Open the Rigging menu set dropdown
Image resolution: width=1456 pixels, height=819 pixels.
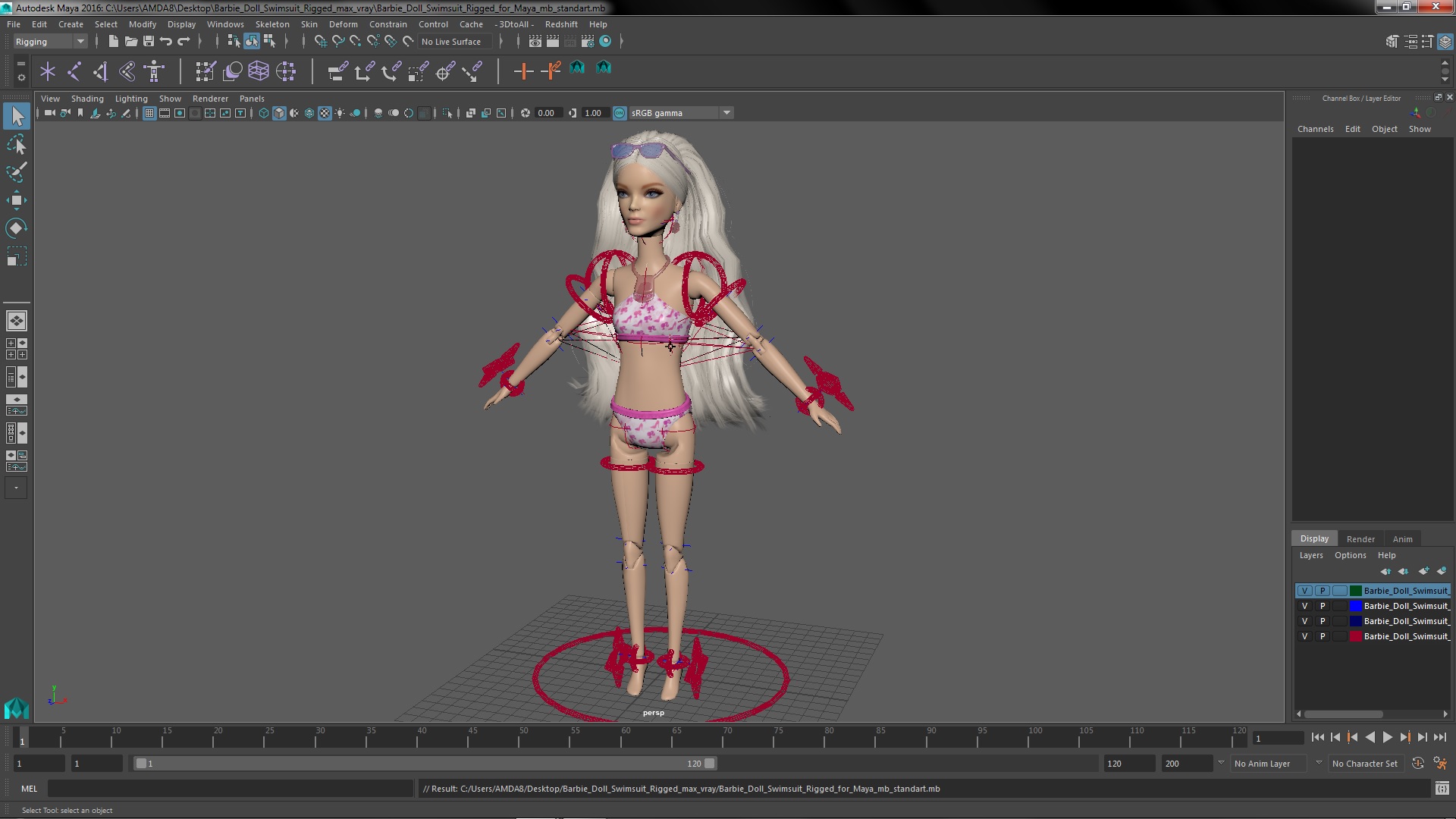tap(50, 42)
